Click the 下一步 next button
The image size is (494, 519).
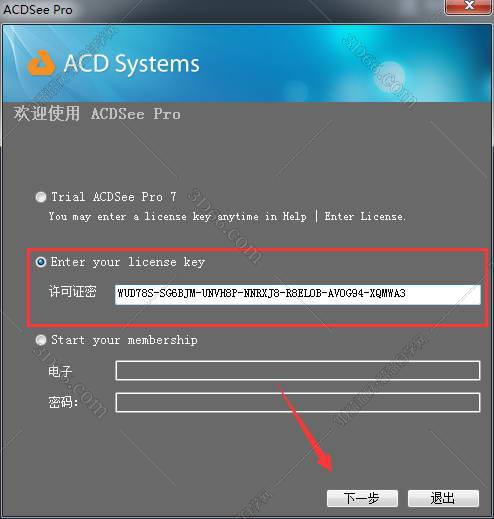coord(362,499)
